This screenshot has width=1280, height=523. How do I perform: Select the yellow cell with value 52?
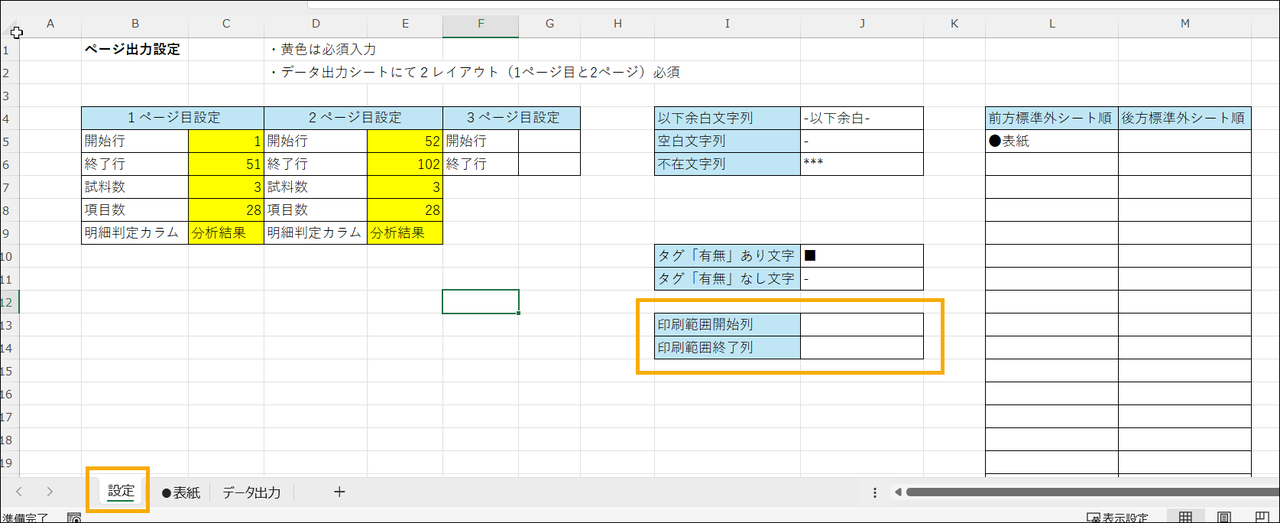coord(404,141)
